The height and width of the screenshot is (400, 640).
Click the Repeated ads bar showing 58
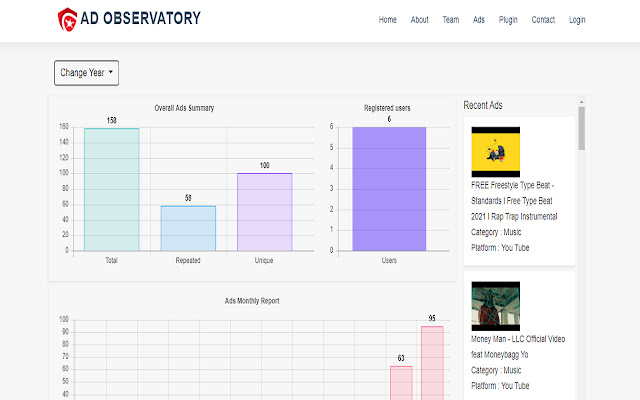click(x=188, y=228)
